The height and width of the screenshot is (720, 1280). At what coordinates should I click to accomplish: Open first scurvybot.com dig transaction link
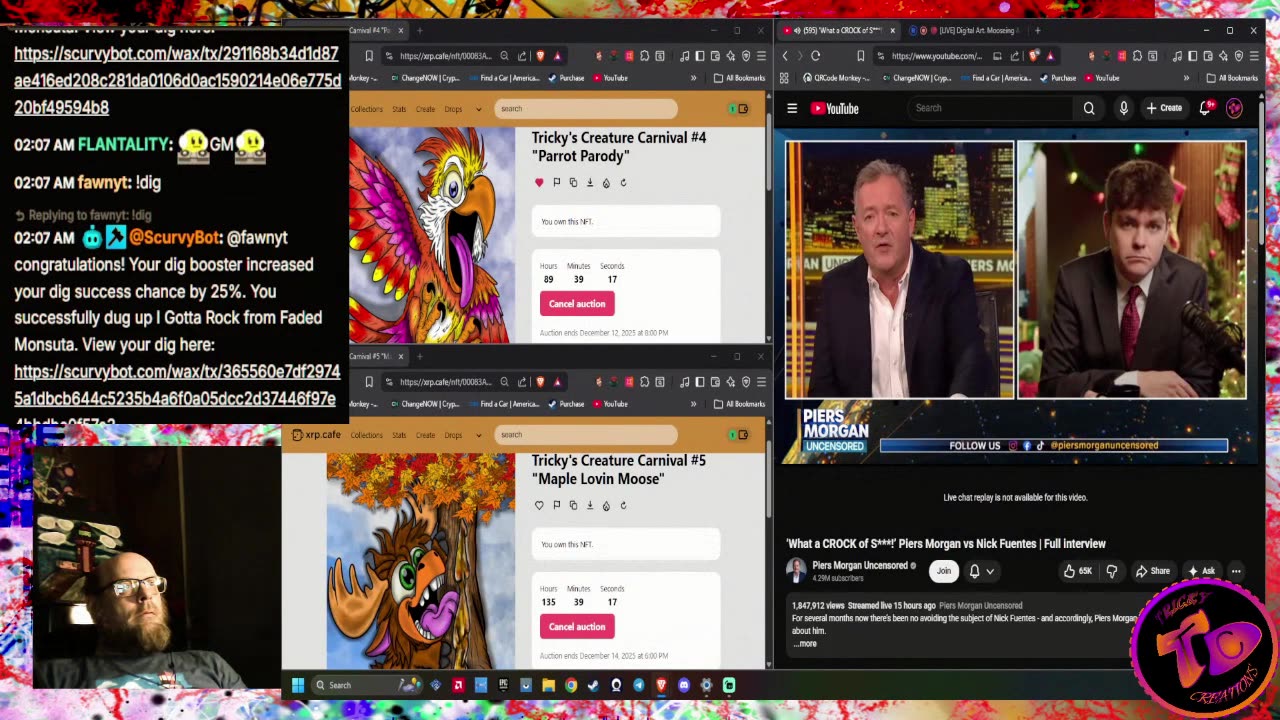click(177, 80)
